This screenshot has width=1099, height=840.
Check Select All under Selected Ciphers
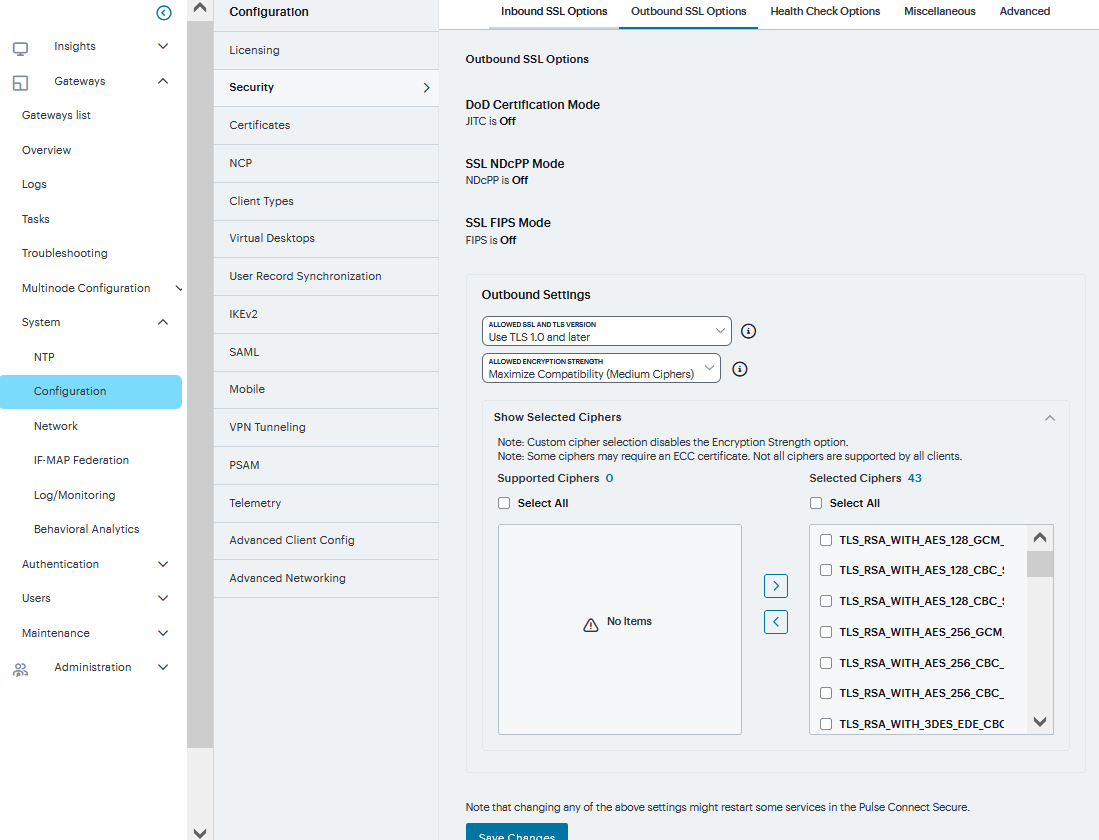(x=817, y=504)
